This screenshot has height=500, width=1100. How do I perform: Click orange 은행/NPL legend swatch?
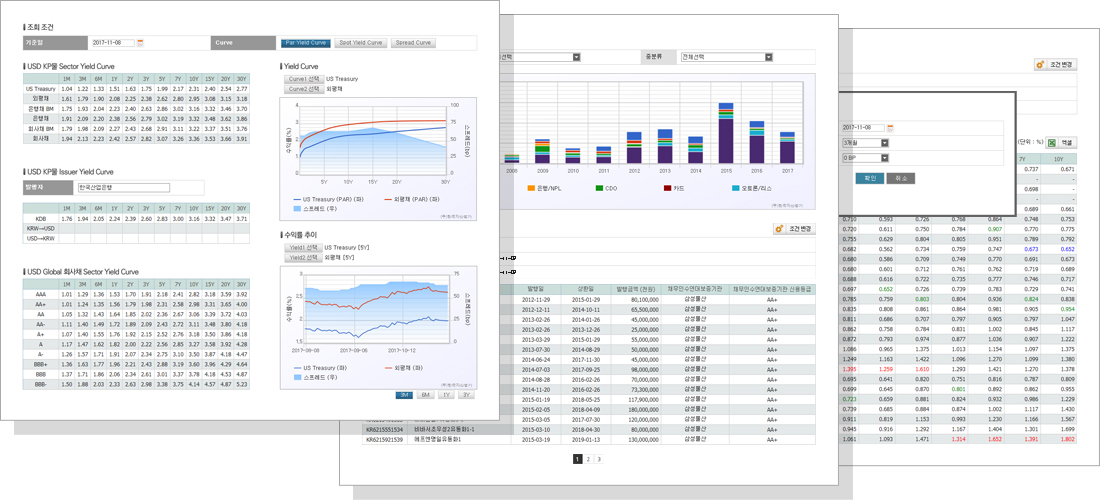click(531, 188)
